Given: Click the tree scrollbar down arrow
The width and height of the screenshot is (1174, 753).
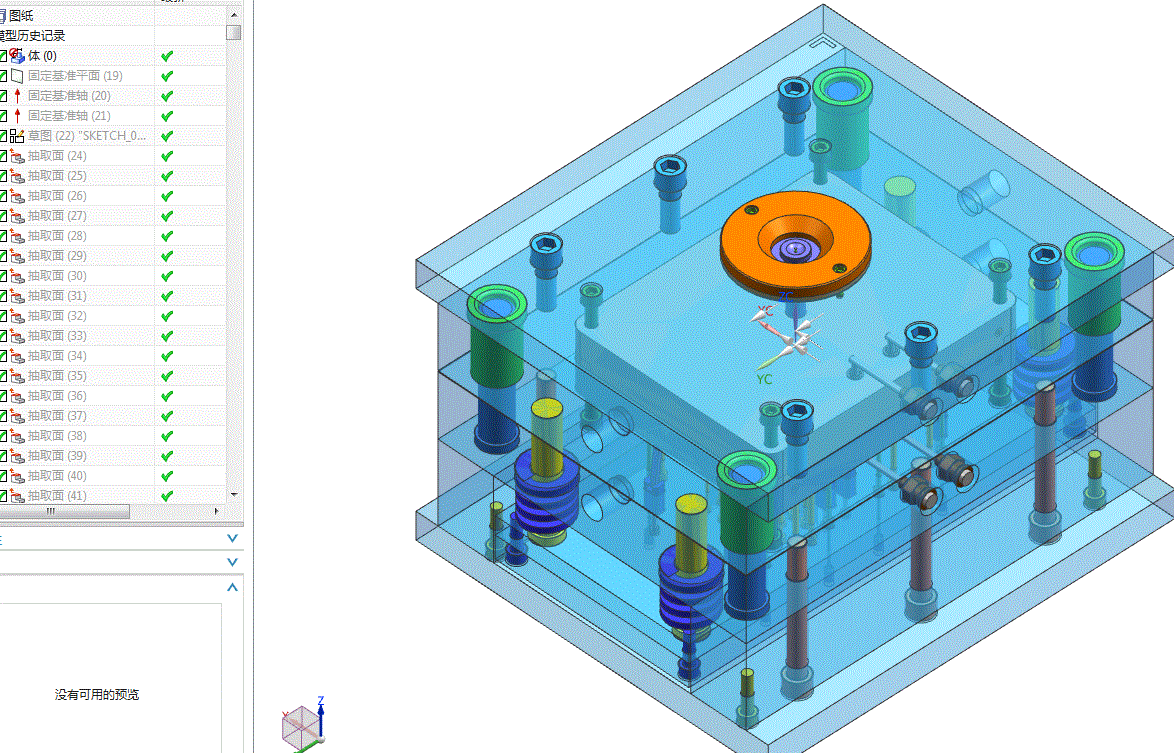Looking at the screenshot, I should [234, 495].
